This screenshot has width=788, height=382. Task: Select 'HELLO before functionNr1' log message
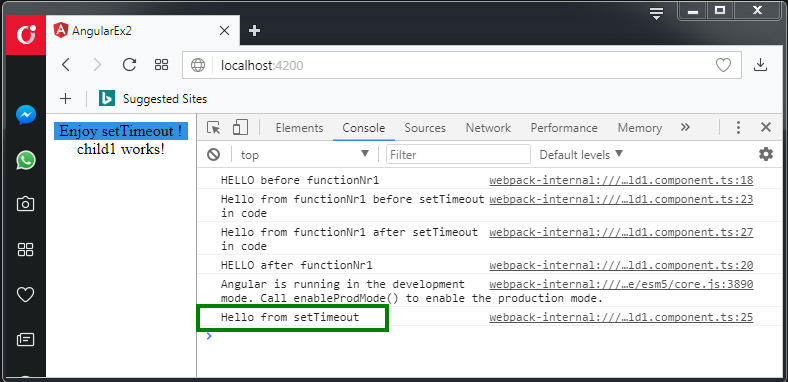300,180
